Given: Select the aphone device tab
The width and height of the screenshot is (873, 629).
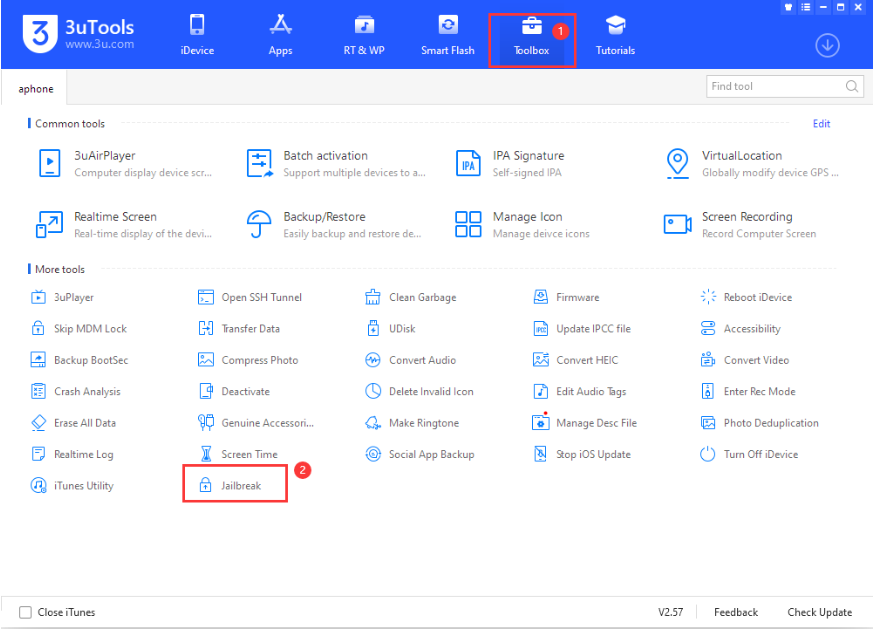Looking at the screenshot, I should [x=36, y=89].
